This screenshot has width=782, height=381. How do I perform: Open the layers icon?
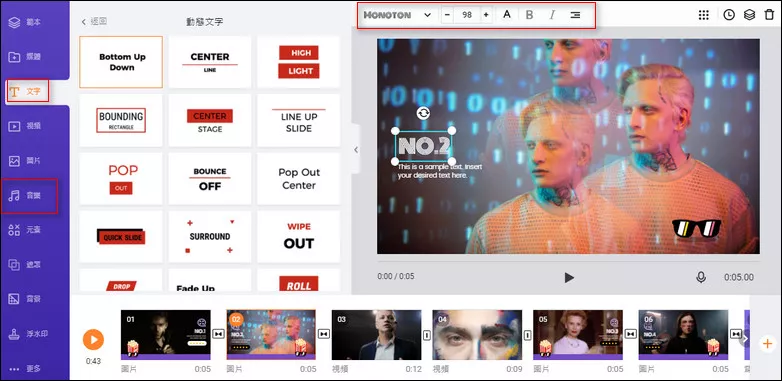tap(749, 15)
